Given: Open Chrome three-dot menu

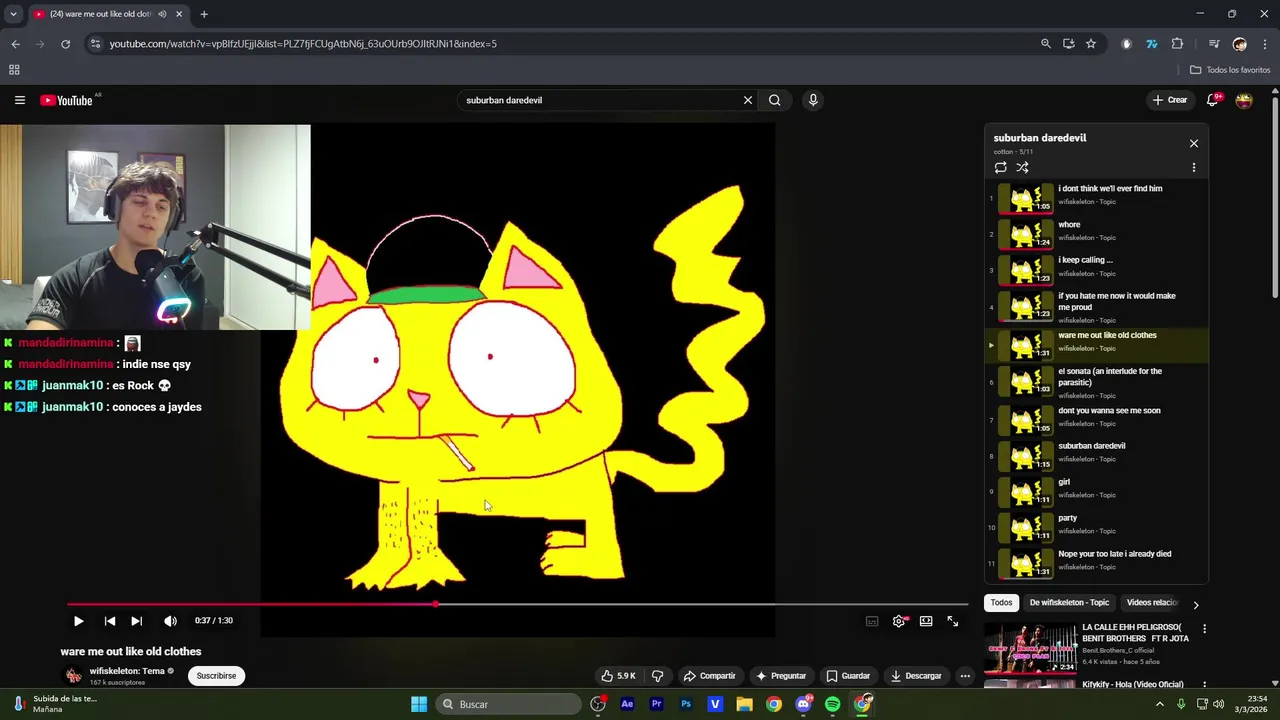Looking at the screenshot, I should point(1265,44).
